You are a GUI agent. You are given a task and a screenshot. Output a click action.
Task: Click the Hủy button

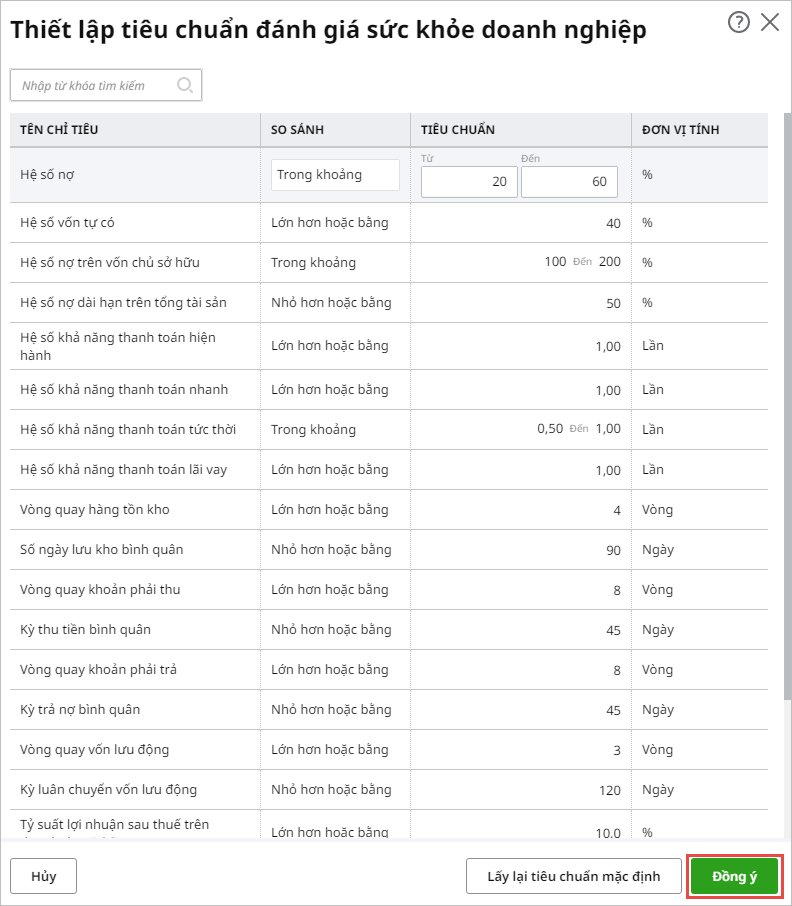tap(43, 876)
